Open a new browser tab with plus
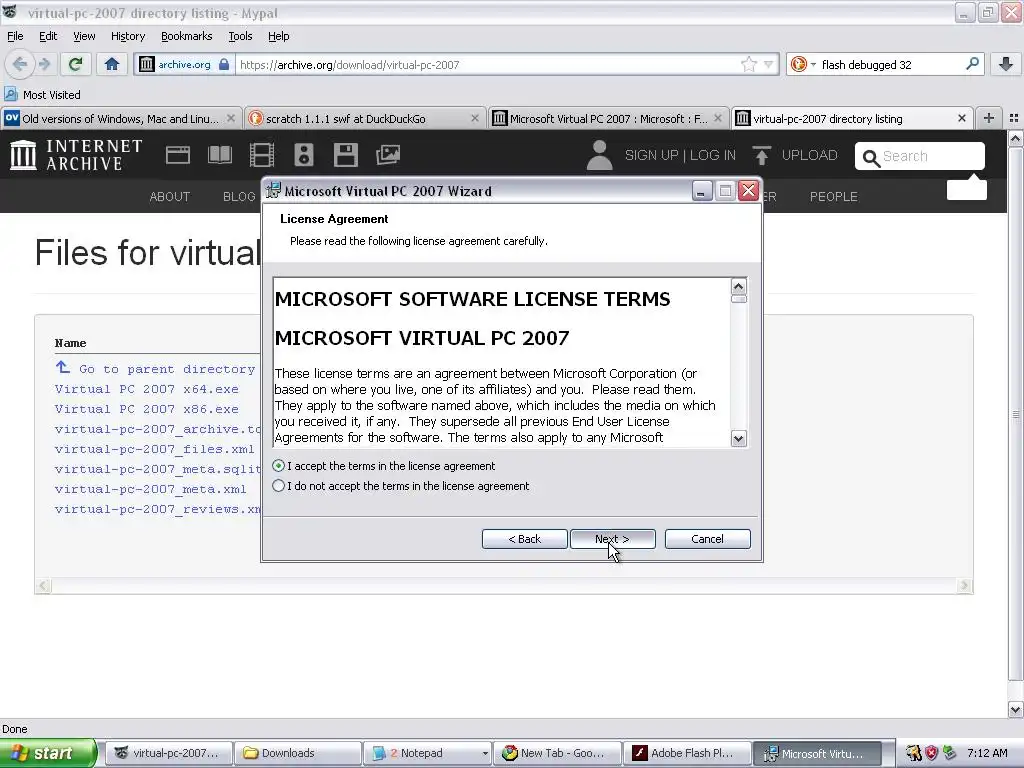Image resolution: width=1024 pixels, height=768 pixels. [x=989, y=118]
